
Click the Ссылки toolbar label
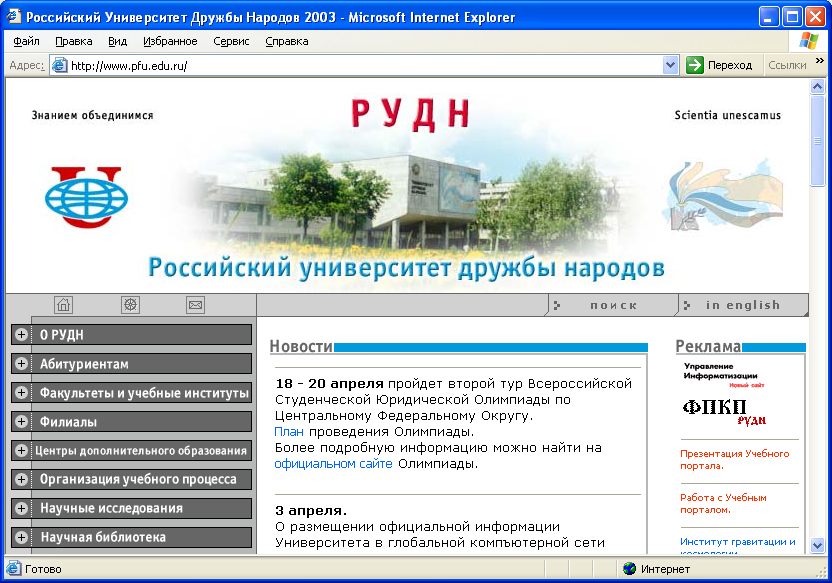(787, 65)
